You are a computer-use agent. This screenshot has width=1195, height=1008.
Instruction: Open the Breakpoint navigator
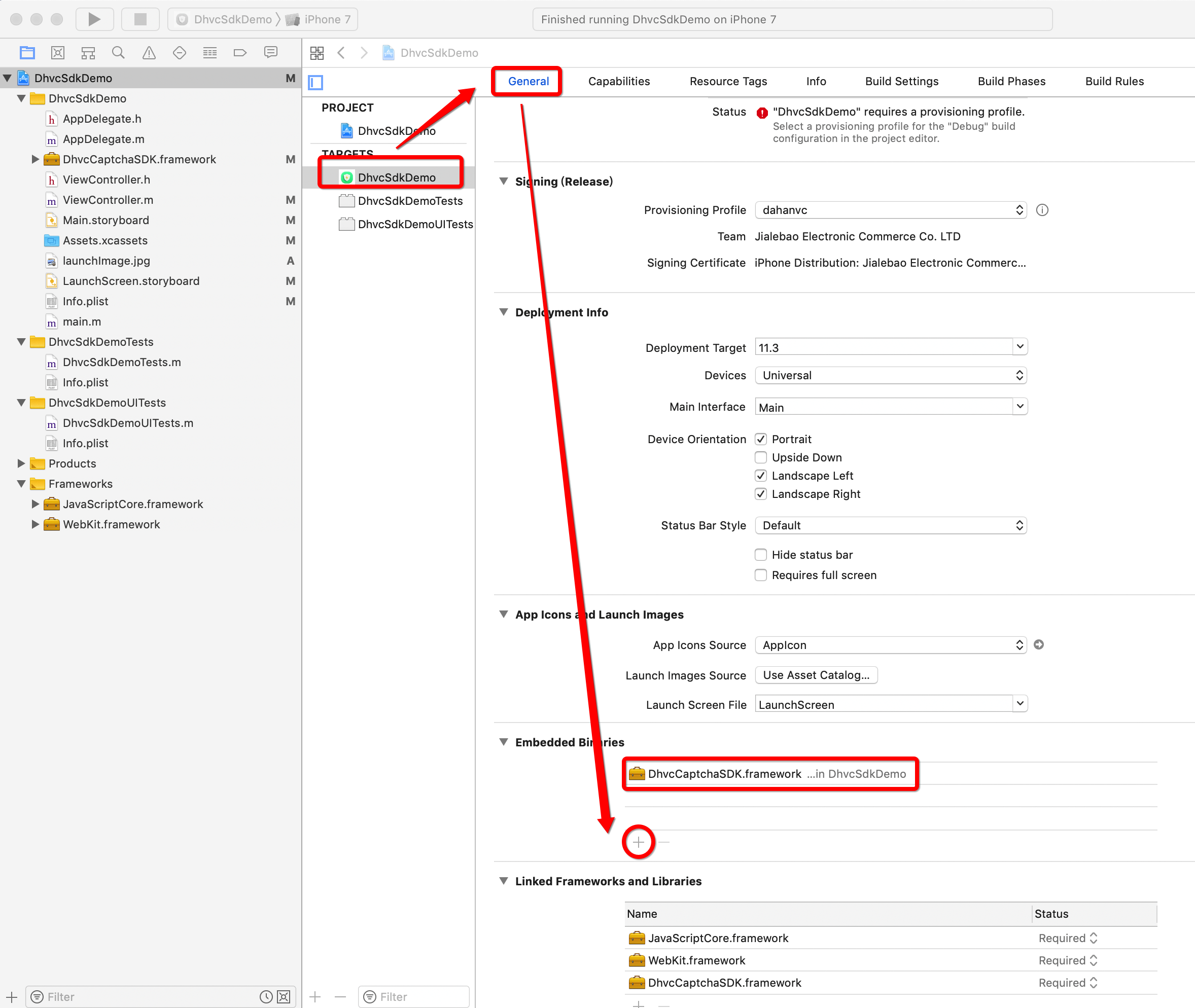(x=240, y=53)
